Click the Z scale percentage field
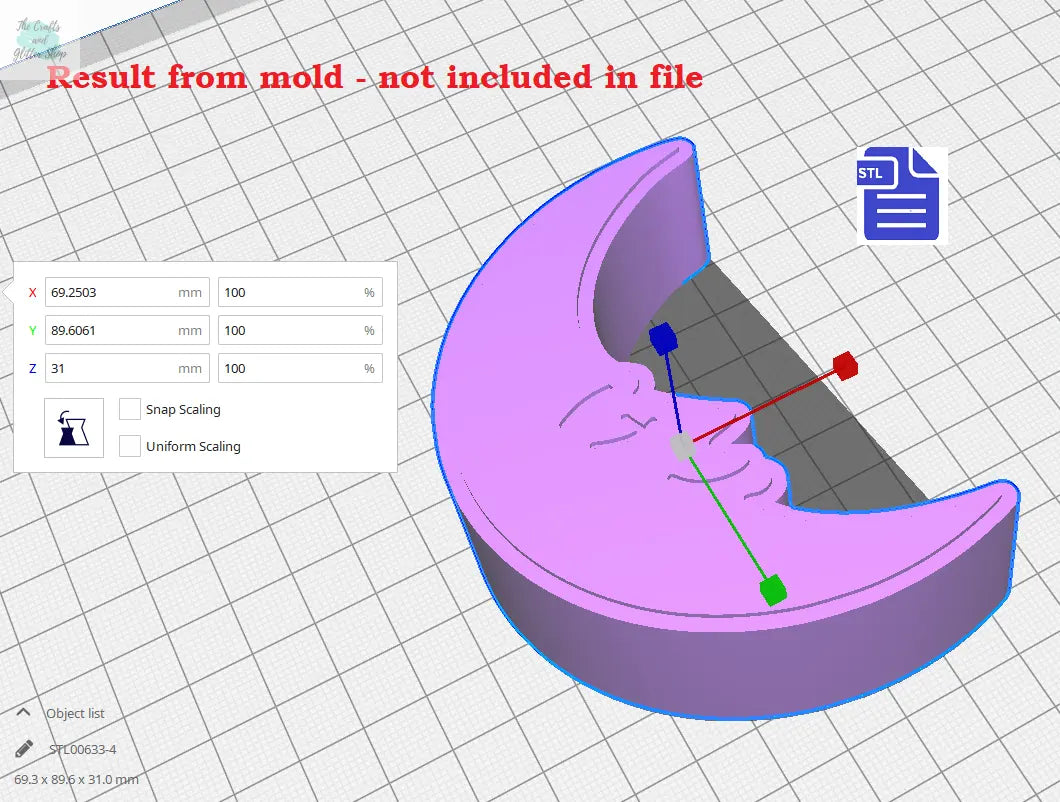 pos(290,369)
